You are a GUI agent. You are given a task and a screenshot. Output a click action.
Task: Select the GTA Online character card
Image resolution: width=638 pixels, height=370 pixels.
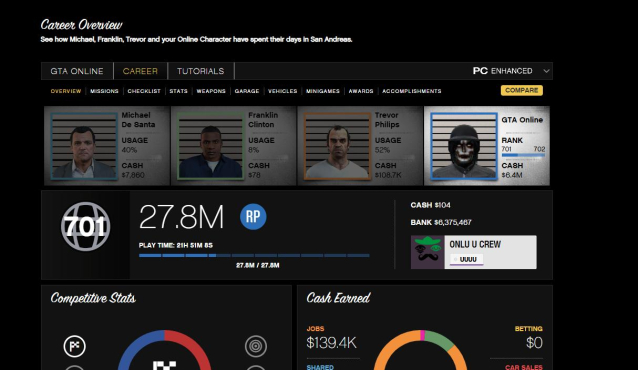pyautogui.click(x=487, y=146)
